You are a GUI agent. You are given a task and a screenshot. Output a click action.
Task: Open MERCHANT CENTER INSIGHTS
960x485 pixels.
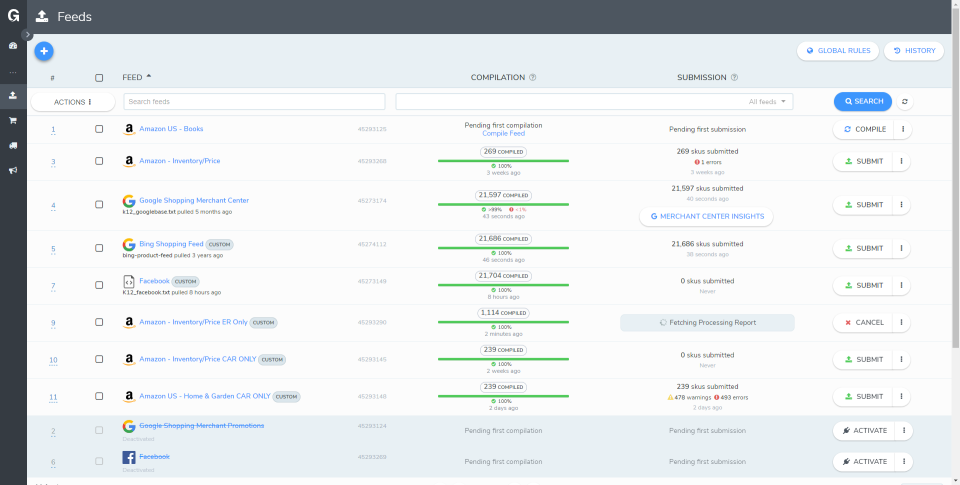pos(706,216)
